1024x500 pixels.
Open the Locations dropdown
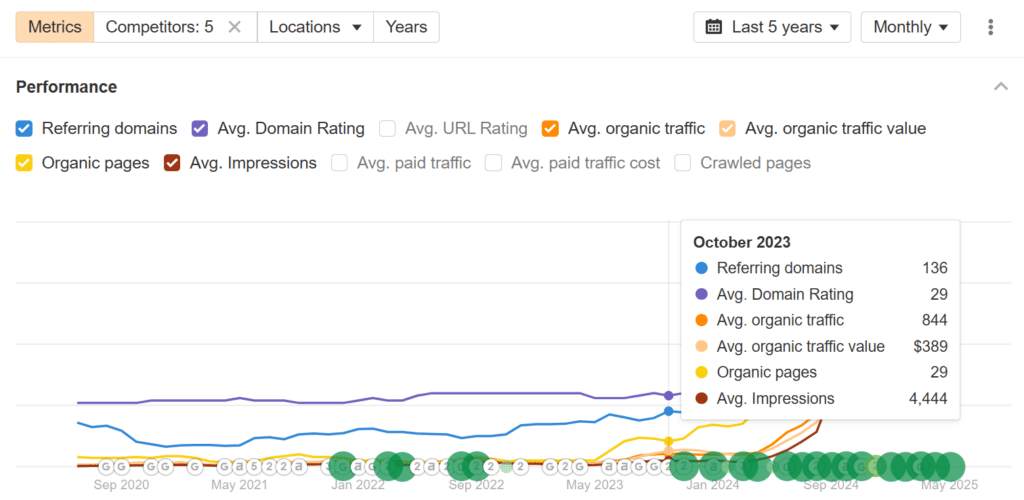(x=315, y=27)
